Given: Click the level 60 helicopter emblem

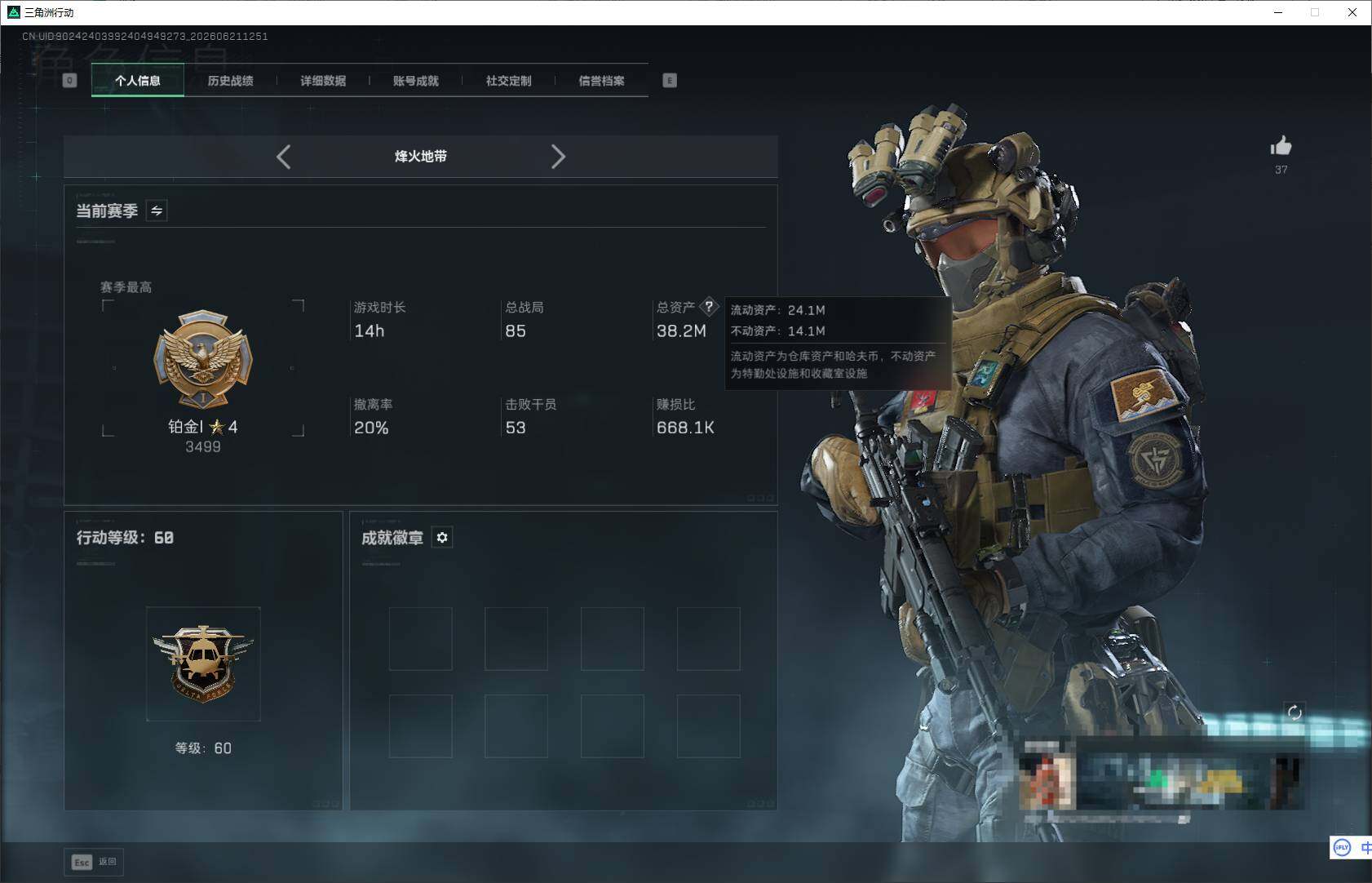Looking at the screenshot, I should click(x=203, y=663).
